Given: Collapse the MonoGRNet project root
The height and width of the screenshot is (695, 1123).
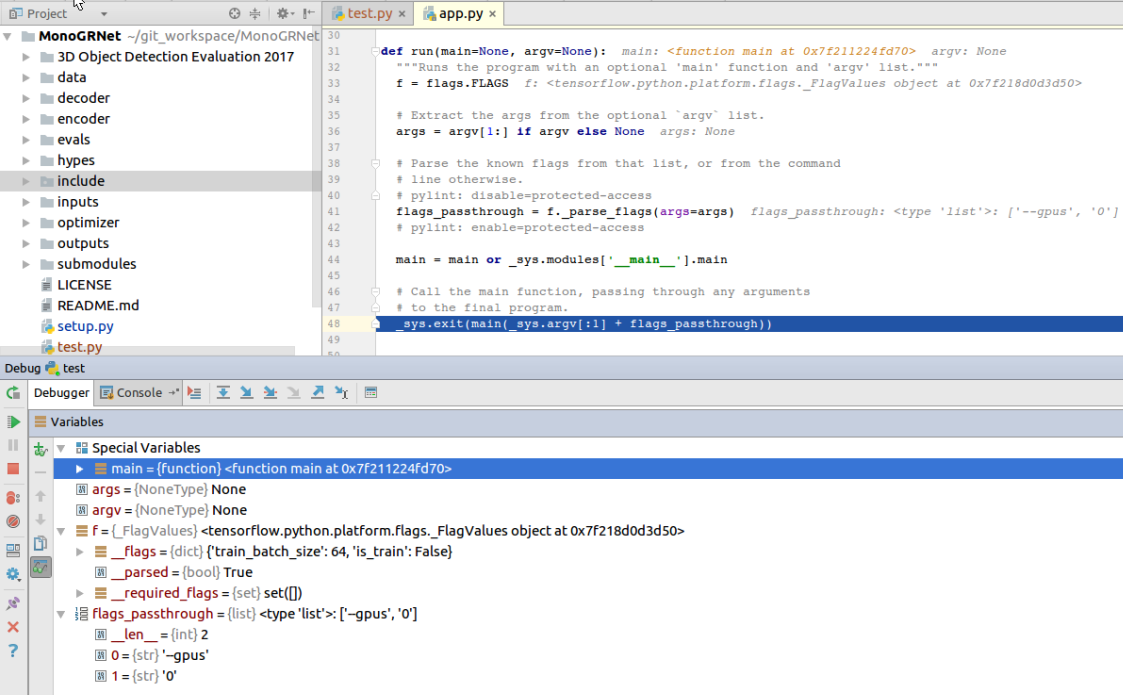Looking at the screenshot, I should [x=7, y=36].
